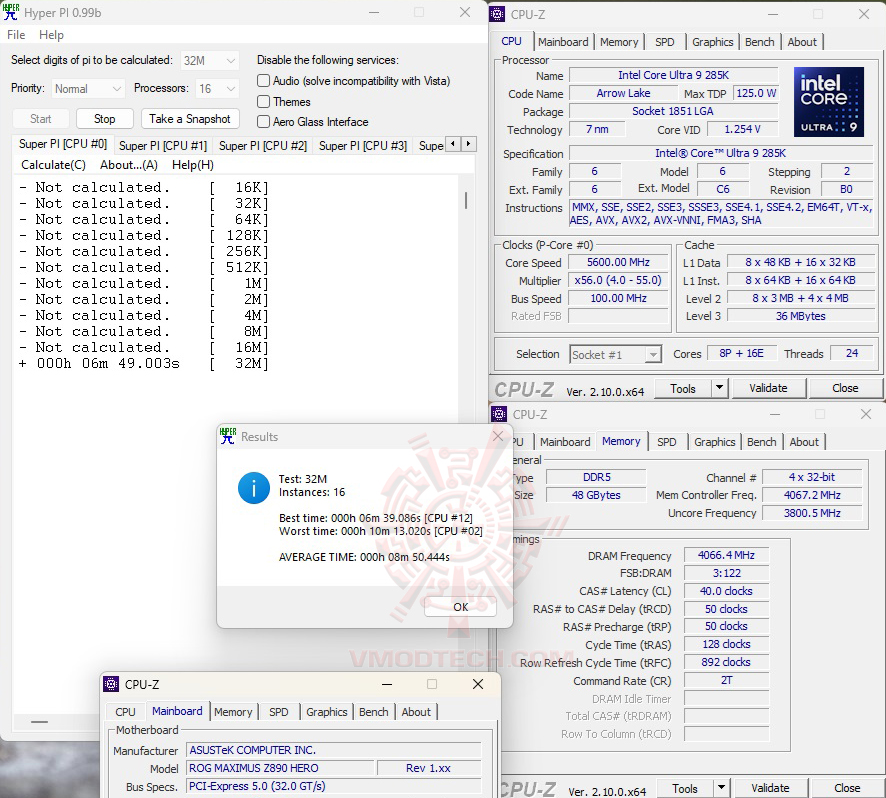886x798 pixels.
Task: Click Close button in Memory CPU-Z window
Action: tap(846, 788)
